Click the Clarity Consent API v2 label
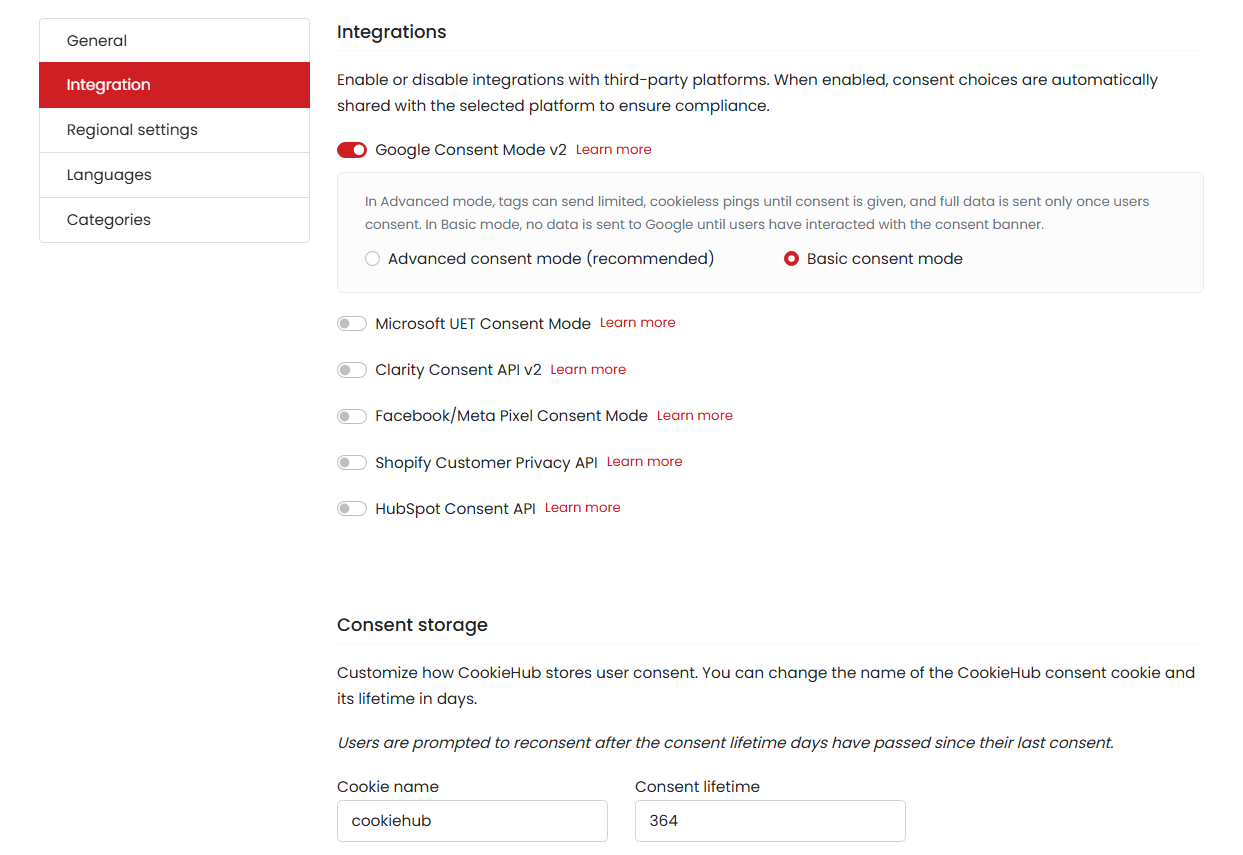 coord(458,370)
